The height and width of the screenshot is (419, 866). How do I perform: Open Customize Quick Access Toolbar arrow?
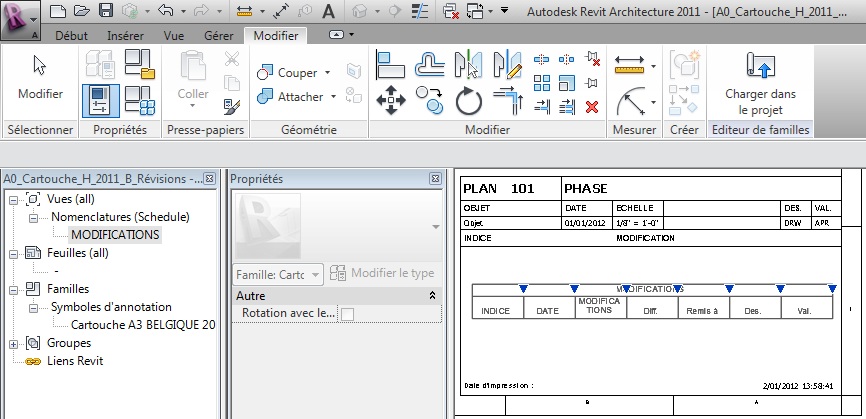point(504,9)
